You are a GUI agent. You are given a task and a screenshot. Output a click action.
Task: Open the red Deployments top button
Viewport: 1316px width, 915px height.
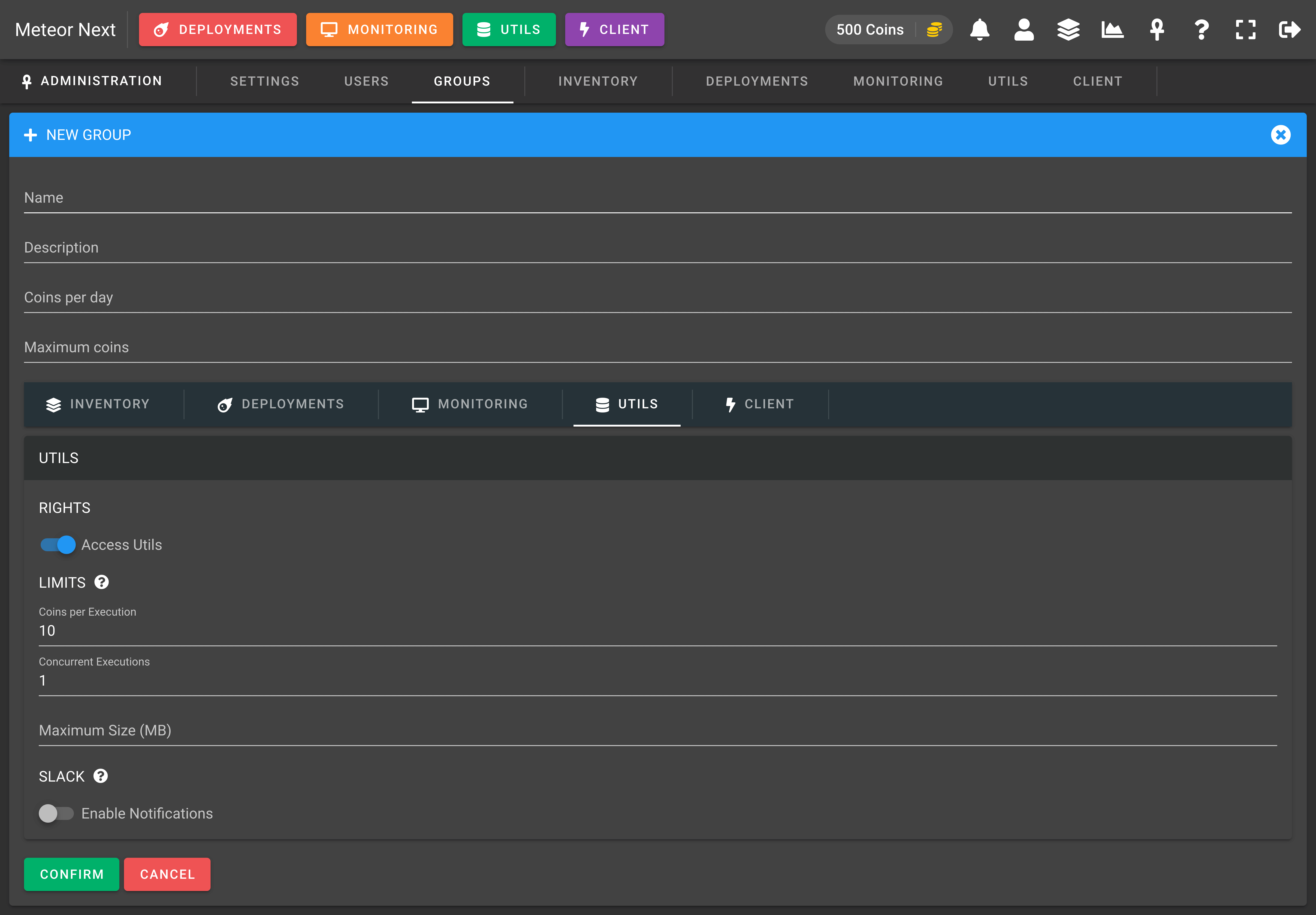pyautogui.click(x=218, y=30)
